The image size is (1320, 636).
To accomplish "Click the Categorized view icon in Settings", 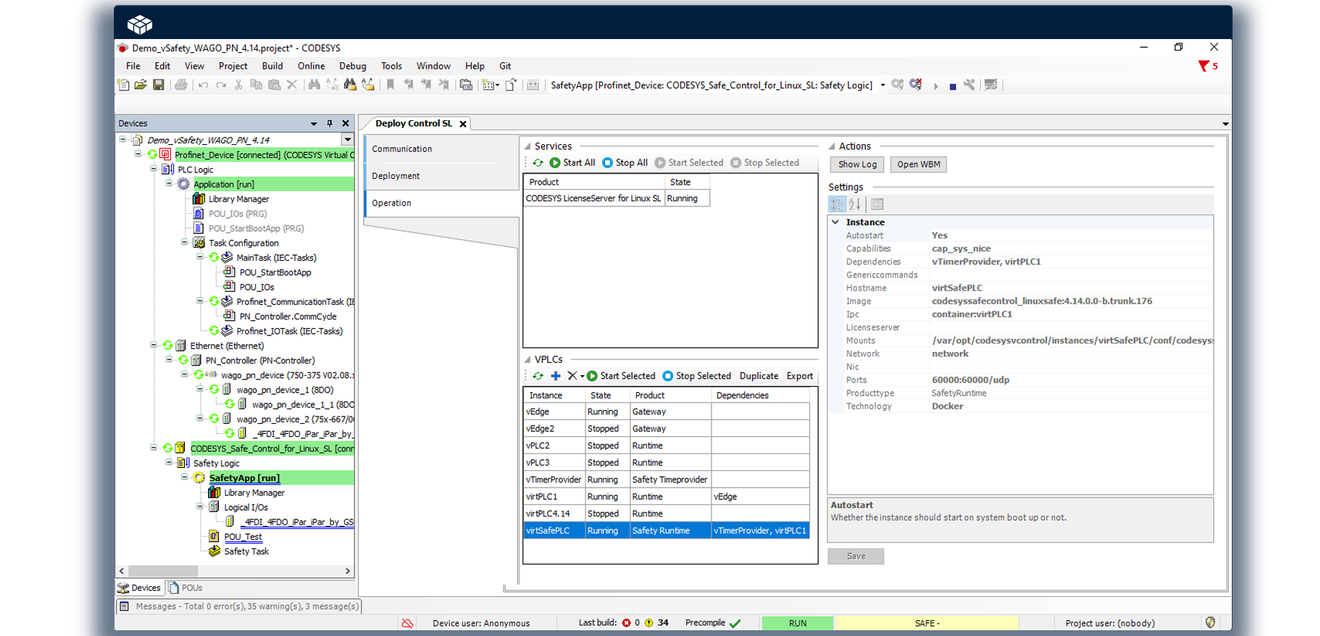I will (x=837, y=204).
